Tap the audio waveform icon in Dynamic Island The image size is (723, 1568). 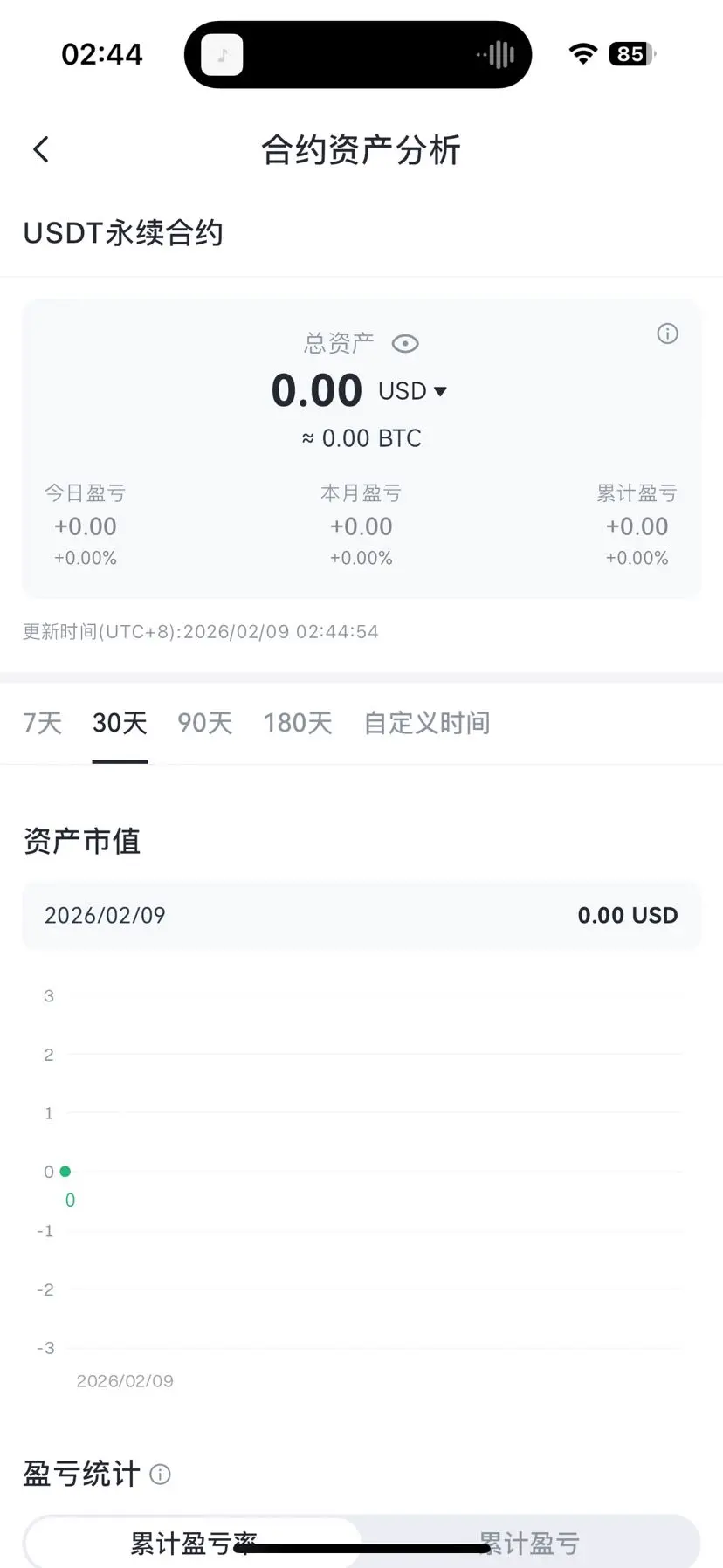click(x=496, y=55)
